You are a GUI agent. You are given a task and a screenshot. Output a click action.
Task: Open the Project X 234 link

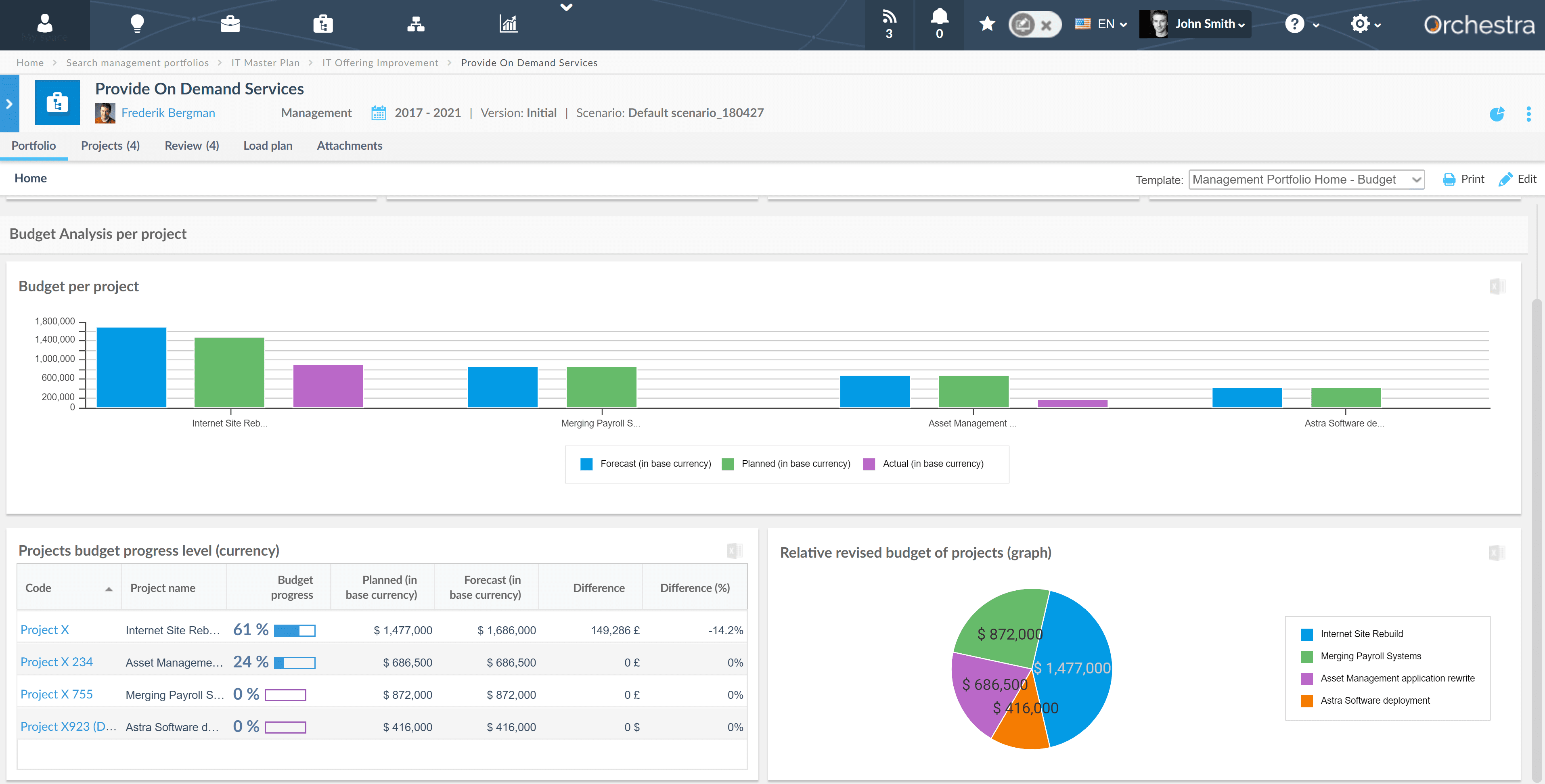57,662
